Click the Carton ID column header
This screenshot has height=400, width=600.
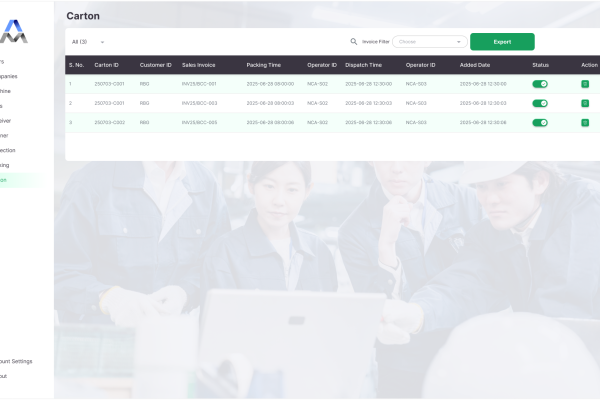106,65
